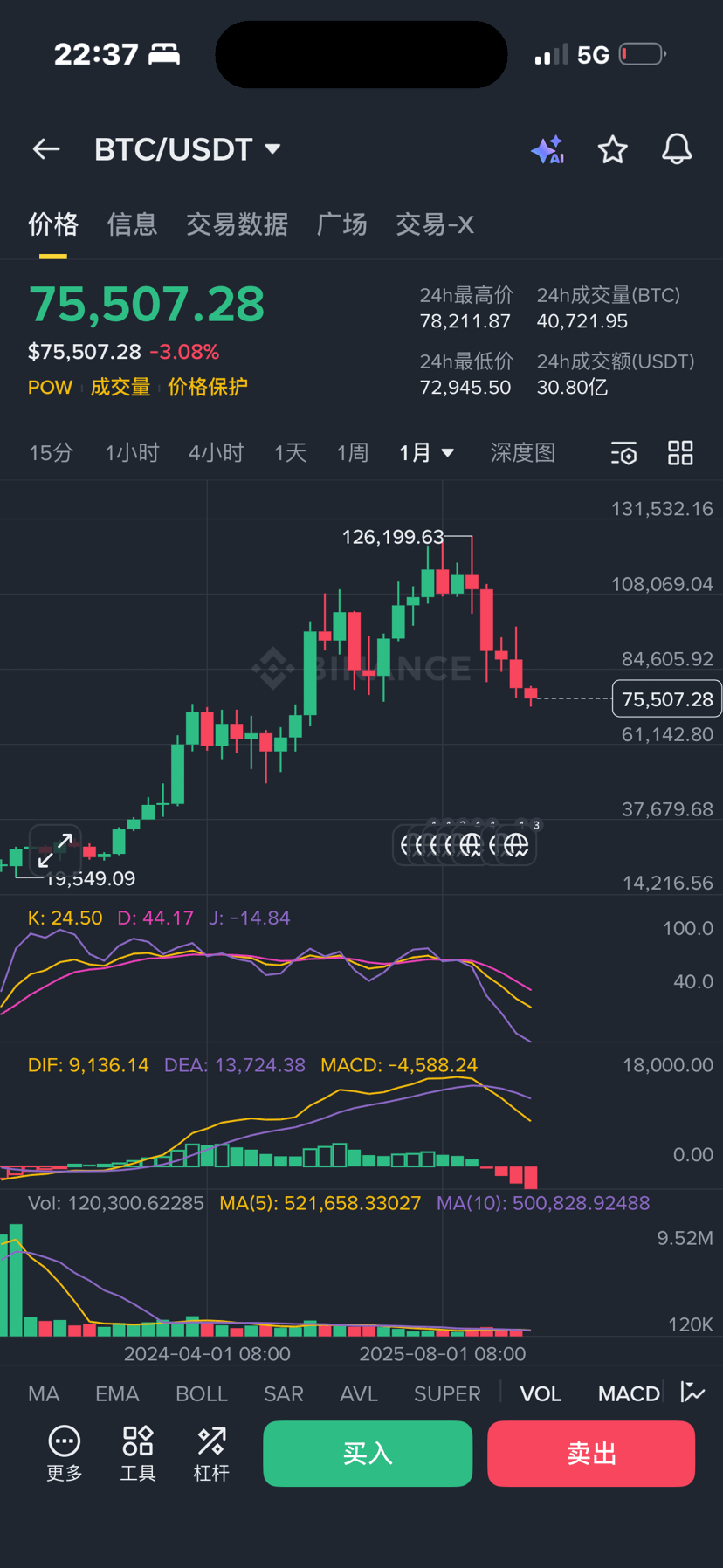
Task: Select the 15分 timeframe
Action: 51,453
